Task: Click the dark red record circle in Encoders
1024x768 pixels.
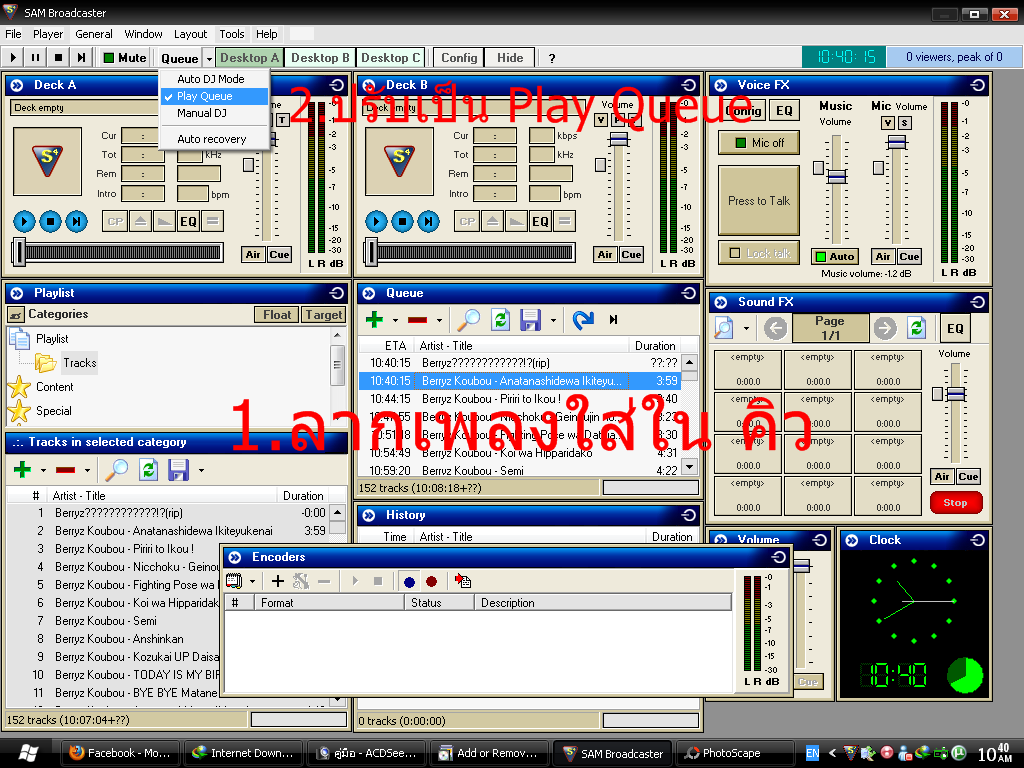Action: 432,581
